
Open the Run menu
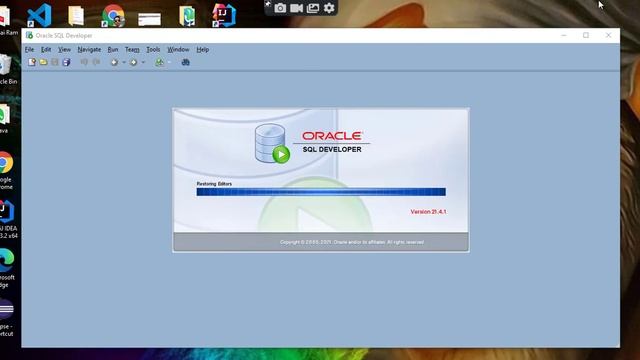[x=113, y=49]
